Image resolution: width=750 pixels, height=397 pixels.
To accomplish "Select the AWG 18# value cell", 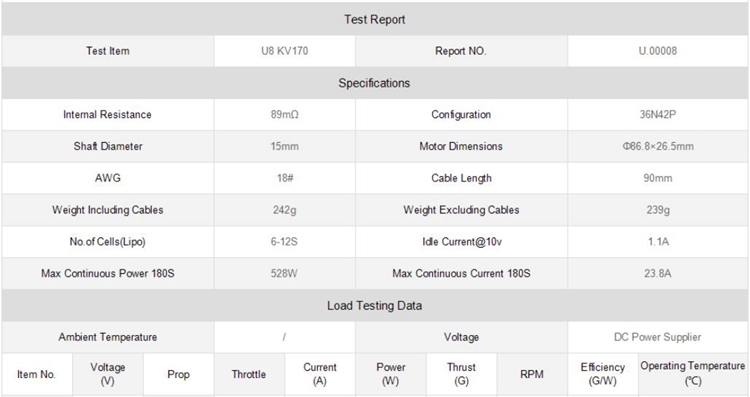I will pos(285,178).
